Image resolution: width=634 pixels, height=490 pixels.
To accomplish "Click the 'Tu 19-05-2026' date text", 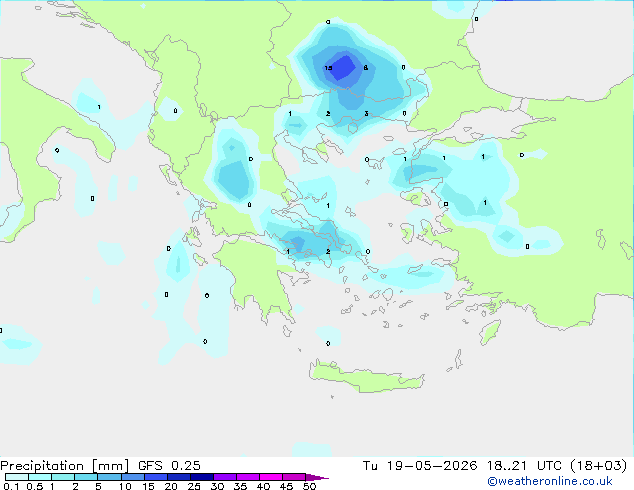I will pos(420,466).
